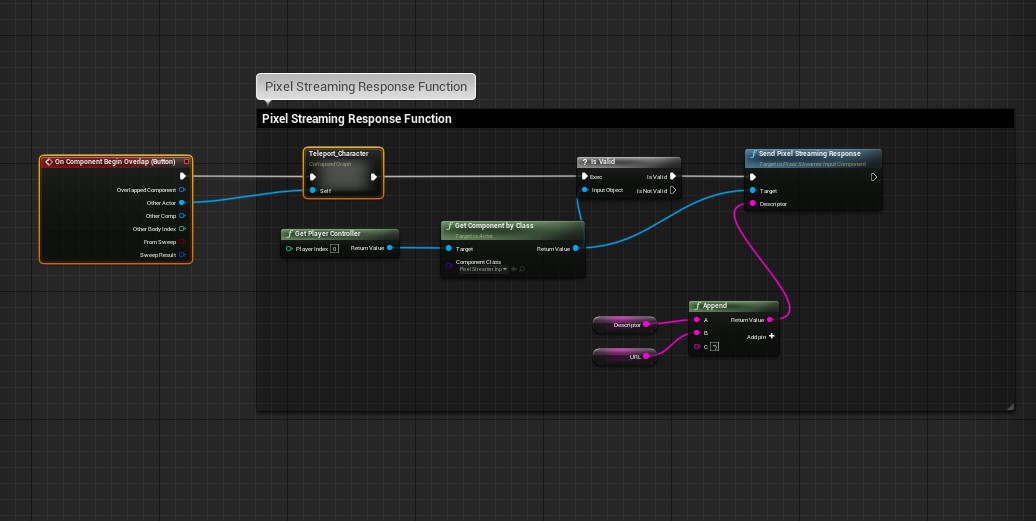
Task: Click the Self pin on Teleport_Character
Action: click(x=313, y=190)
